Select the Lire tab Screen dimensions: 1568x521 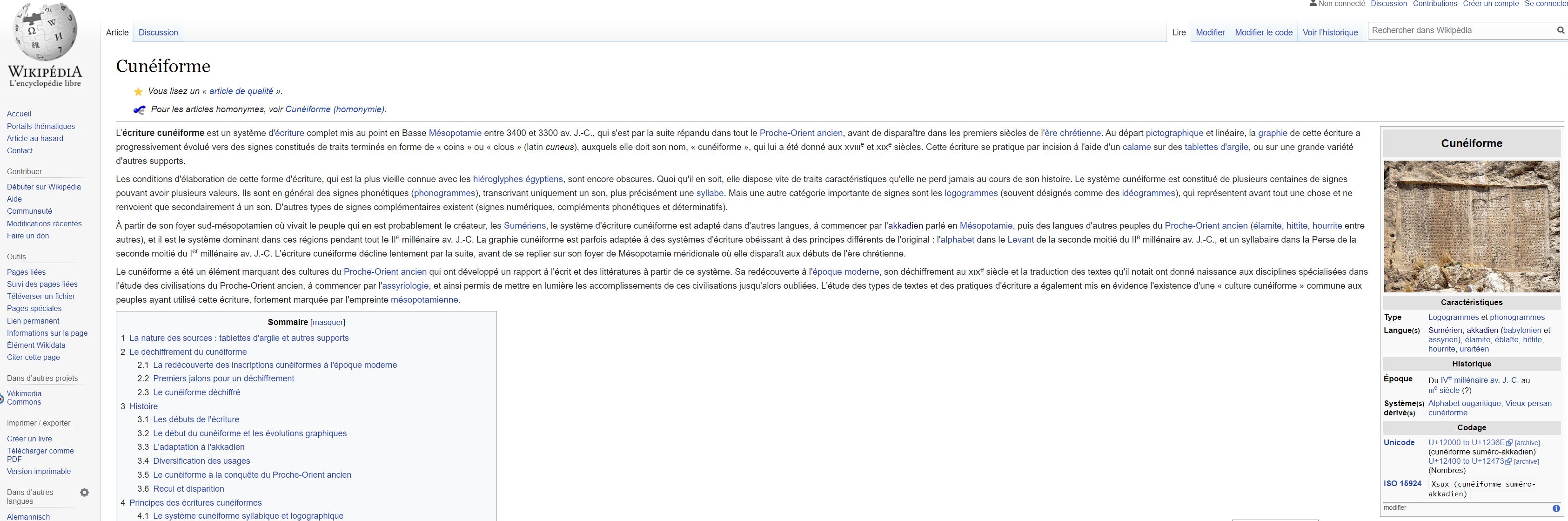tap(1179, 32)
